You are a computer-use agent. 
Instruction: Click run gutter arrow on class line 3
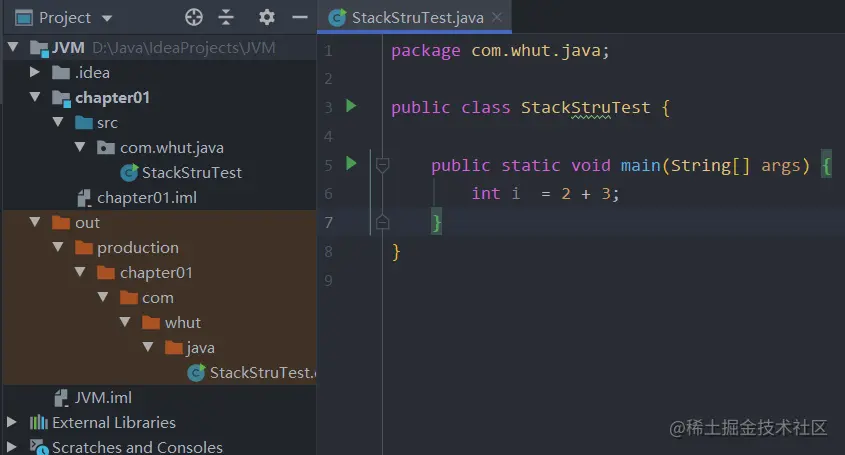point(351,106)
